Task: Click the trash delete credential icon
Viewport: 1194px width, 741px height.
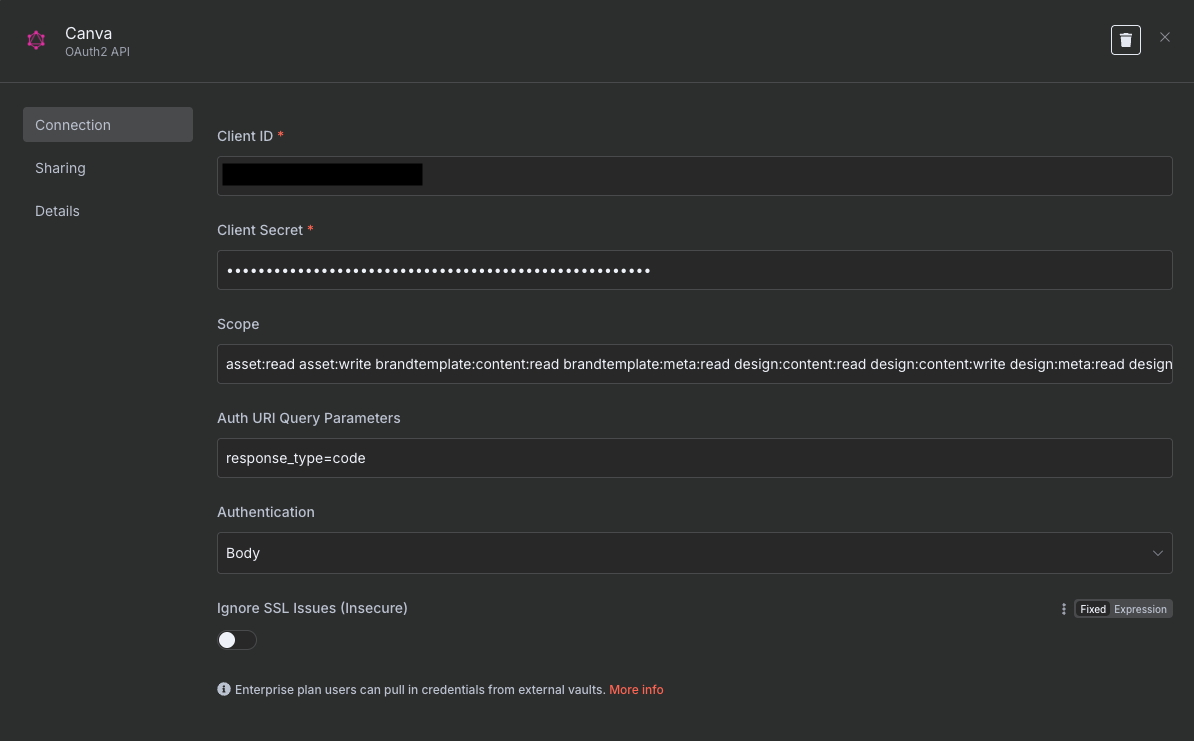Action: tap(1125, 40)
